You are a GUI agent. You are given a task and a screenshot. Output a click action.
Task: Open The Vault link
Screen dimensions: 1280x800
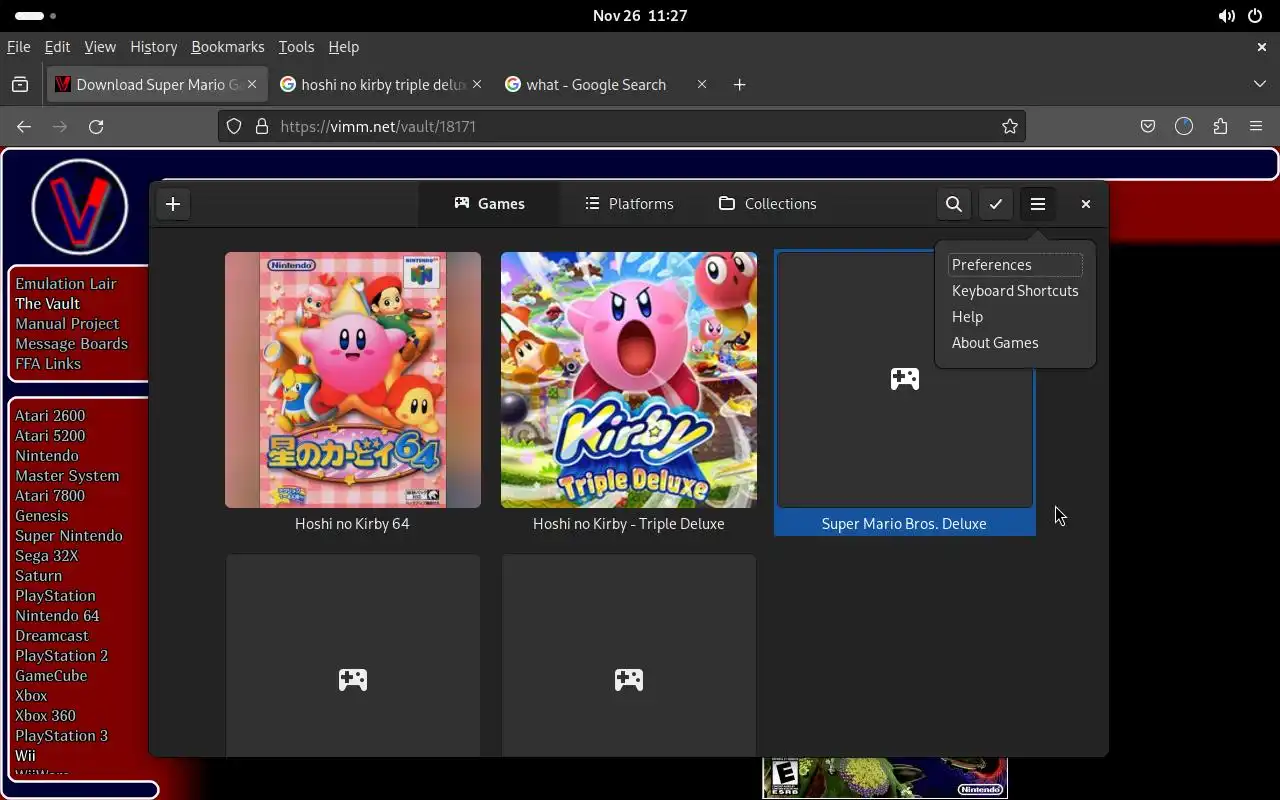[x=47, y=304]
